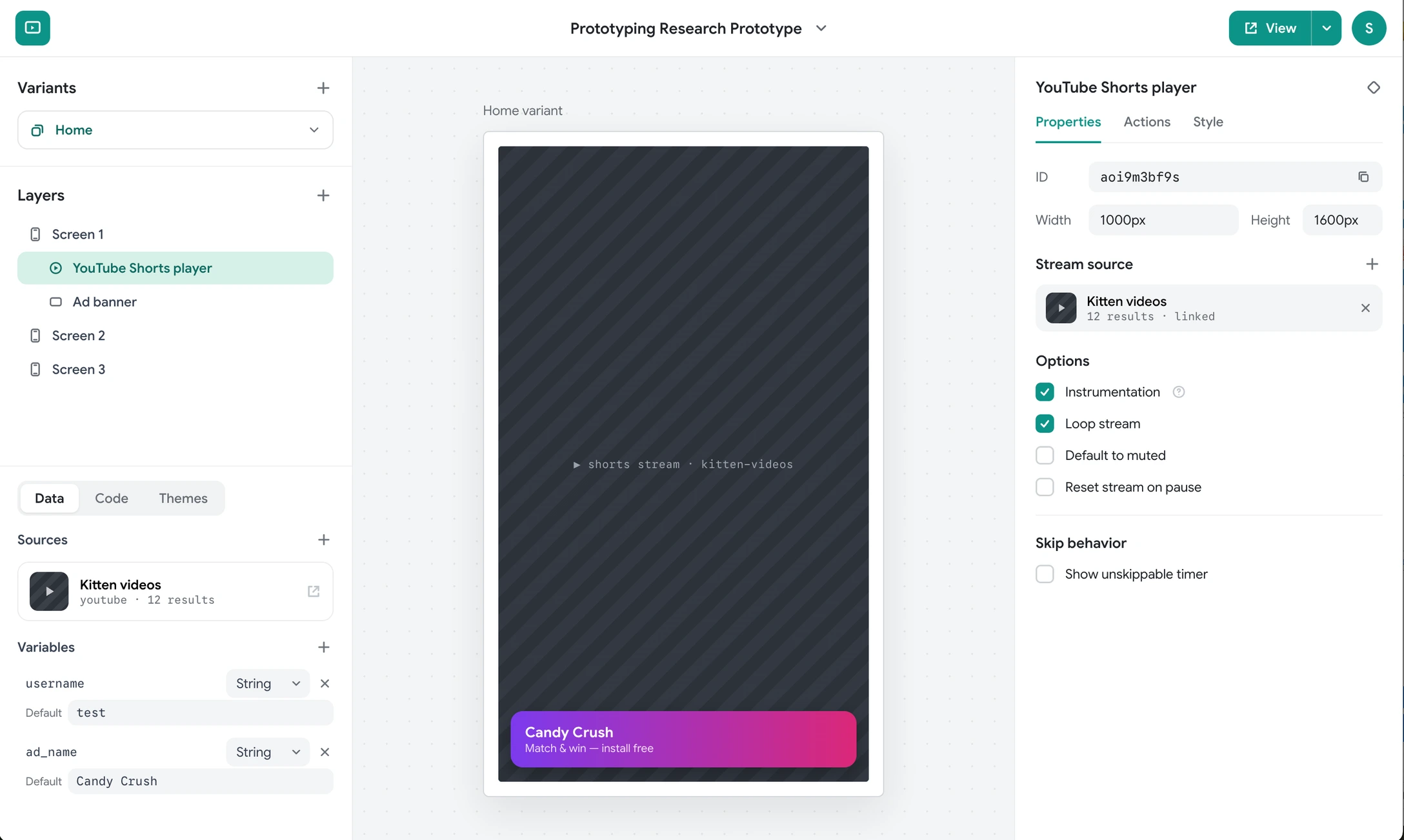Click the diamond component icon in inspector
This screenshot has width=1404, height=840.
coord(1373,87)
